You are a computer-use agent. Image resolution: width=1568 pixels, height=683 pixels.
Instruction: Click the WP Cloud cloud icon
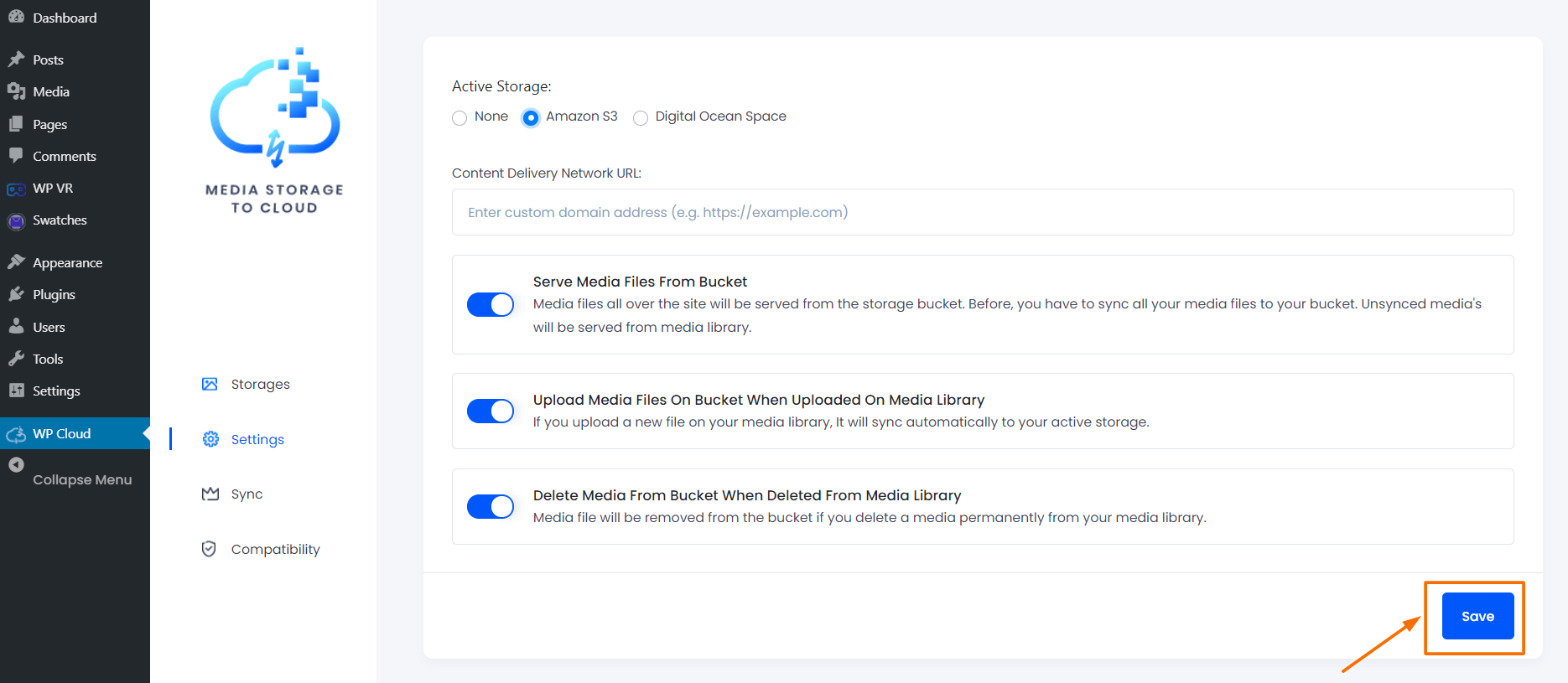pos(16,434)
